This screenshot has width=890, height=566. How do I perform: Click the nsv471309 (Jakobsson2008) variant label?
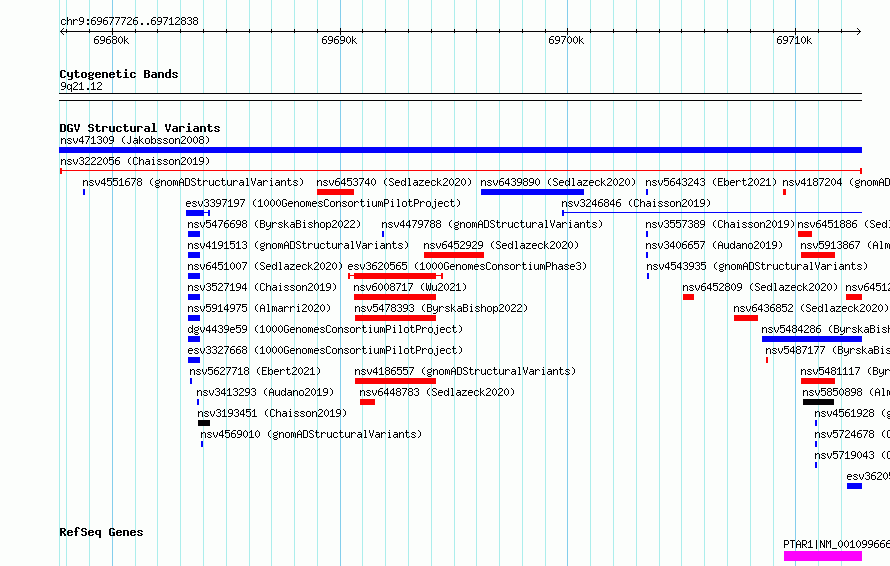click(x=135, y=140)
